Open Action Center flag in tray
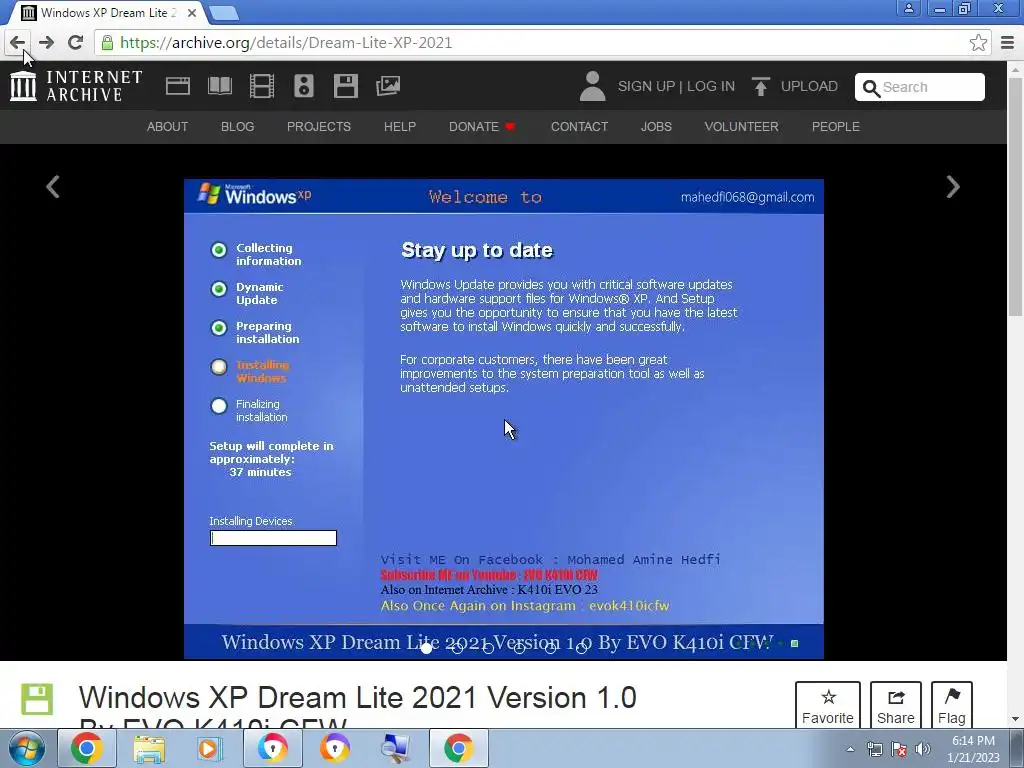The image size is (1024, 768). click(x=899, y=749)
